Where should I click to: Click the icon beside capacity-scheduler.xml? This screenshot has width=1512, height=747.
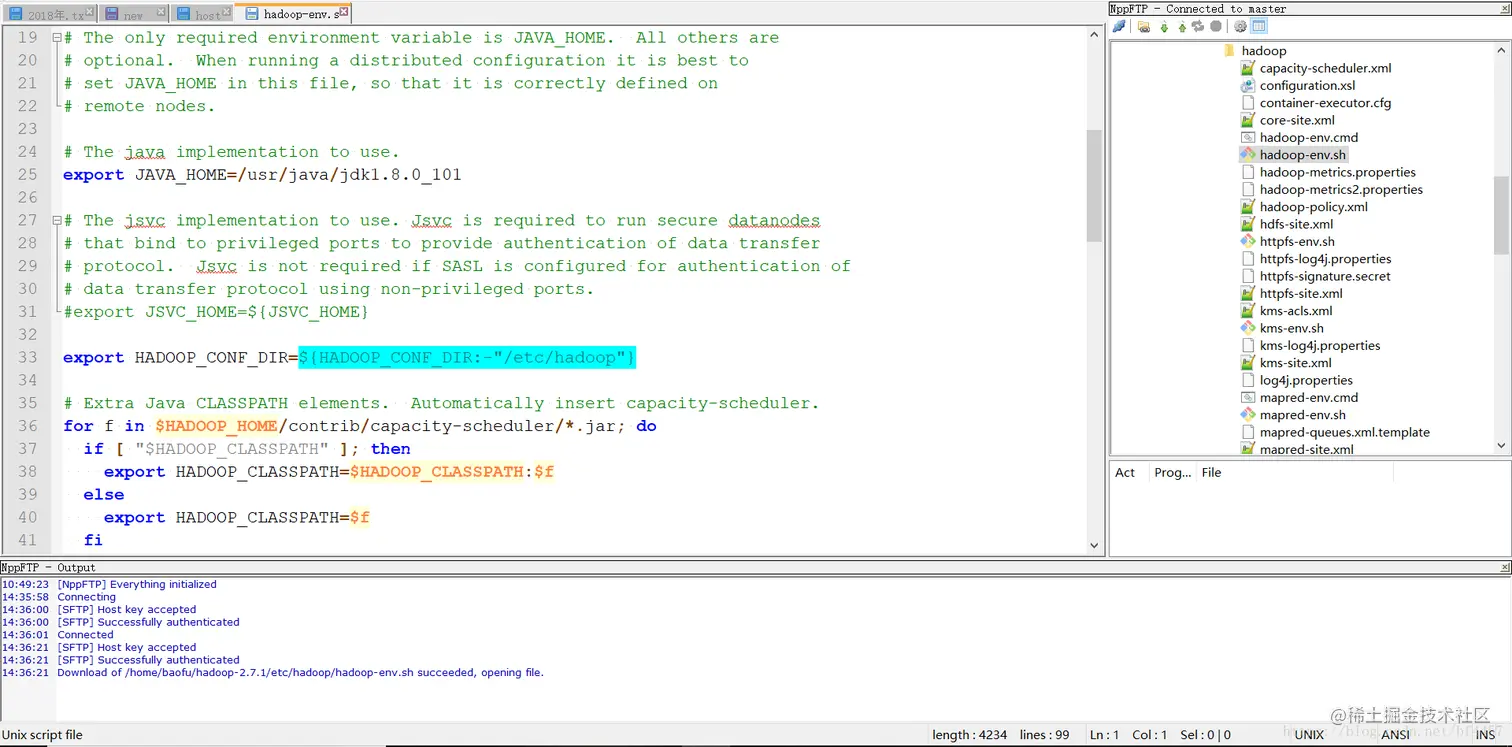click(x=1247, y=68)
